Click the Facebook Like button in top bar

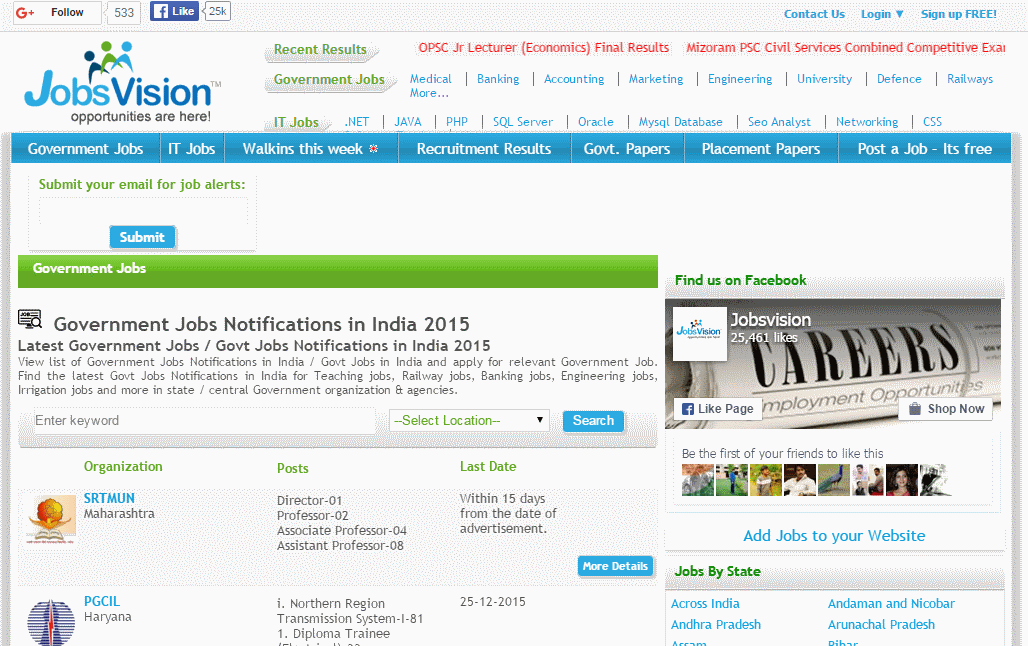(x=174, y=11)
